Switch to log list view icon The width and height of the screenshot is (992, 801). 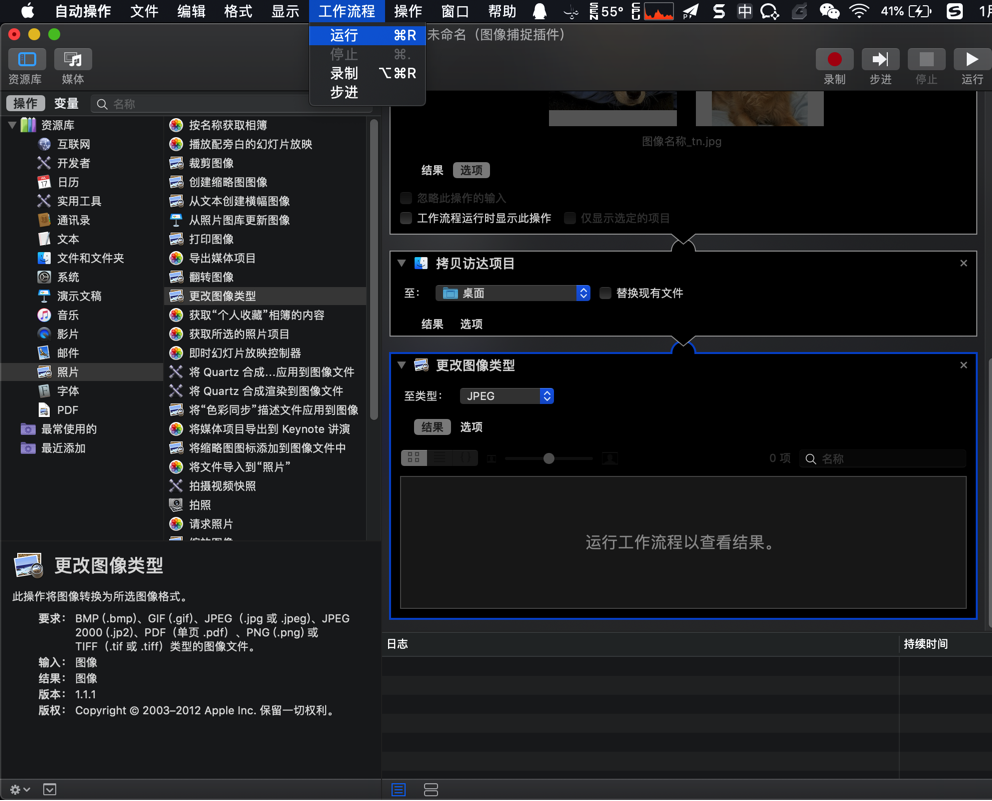pyautogui.click(x=399, y=790)
